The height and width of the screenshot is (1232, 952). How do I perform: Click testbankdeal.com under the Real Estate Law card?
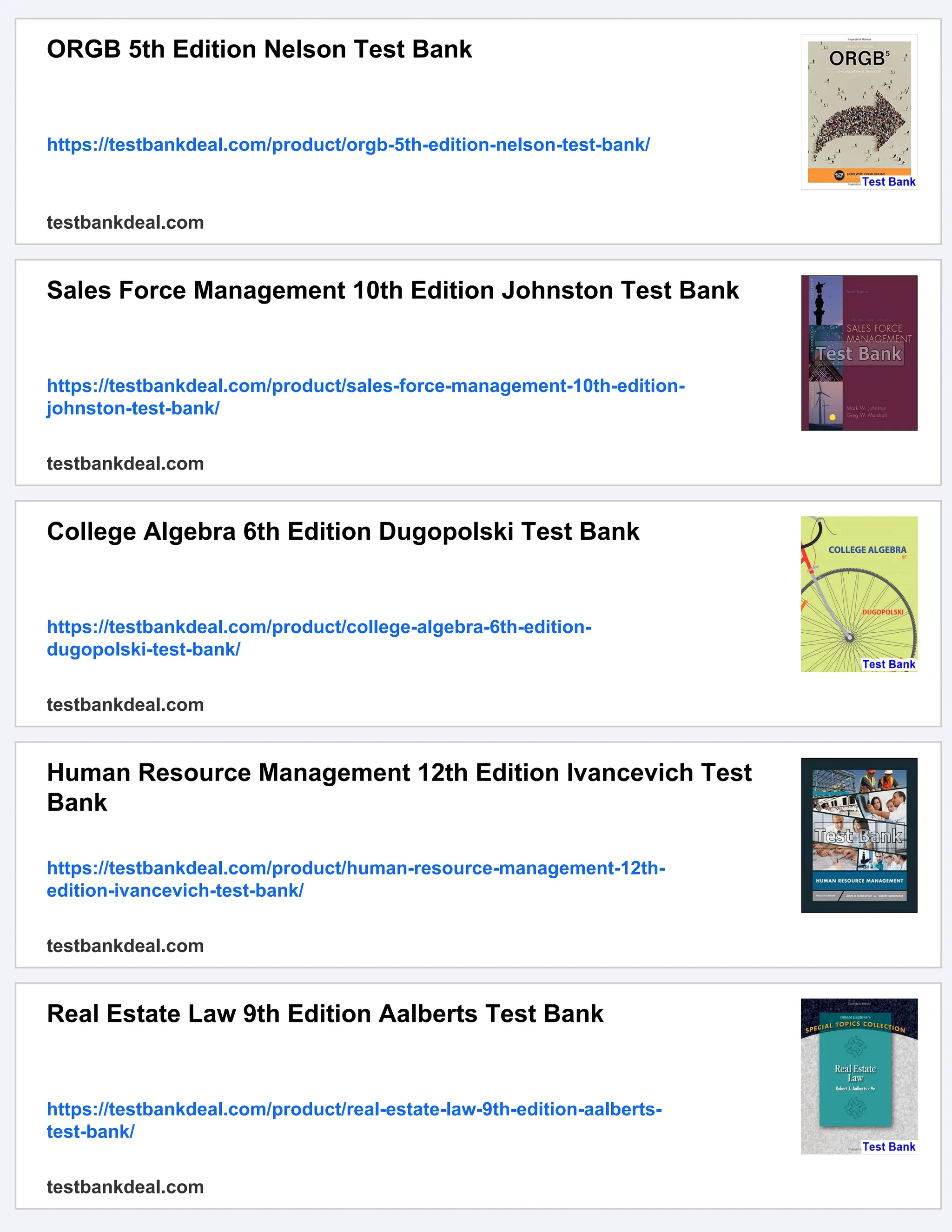(125, 1187)
